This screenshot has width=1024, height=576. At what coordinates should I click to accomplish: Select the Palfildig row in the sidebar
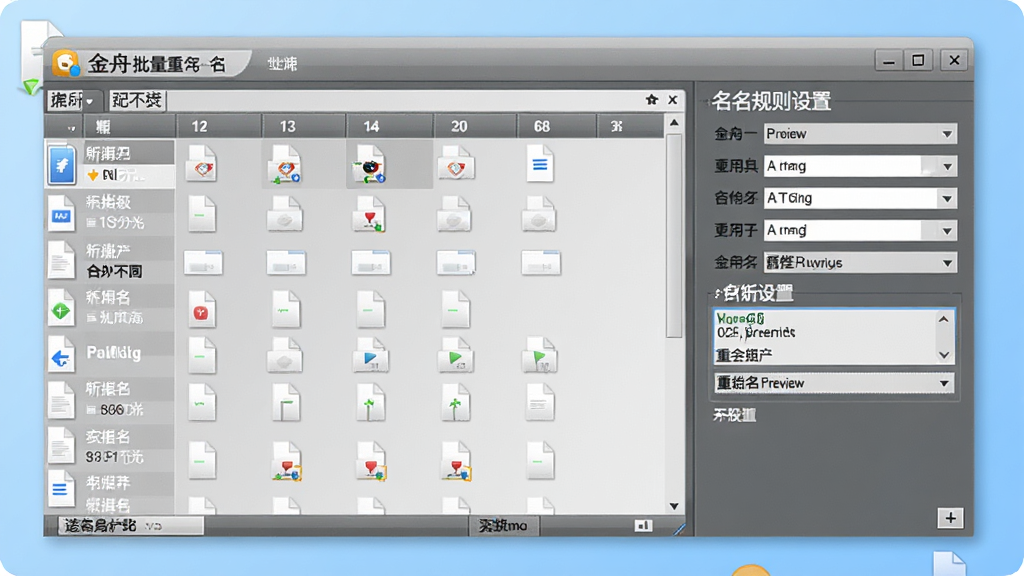point(111,356)
